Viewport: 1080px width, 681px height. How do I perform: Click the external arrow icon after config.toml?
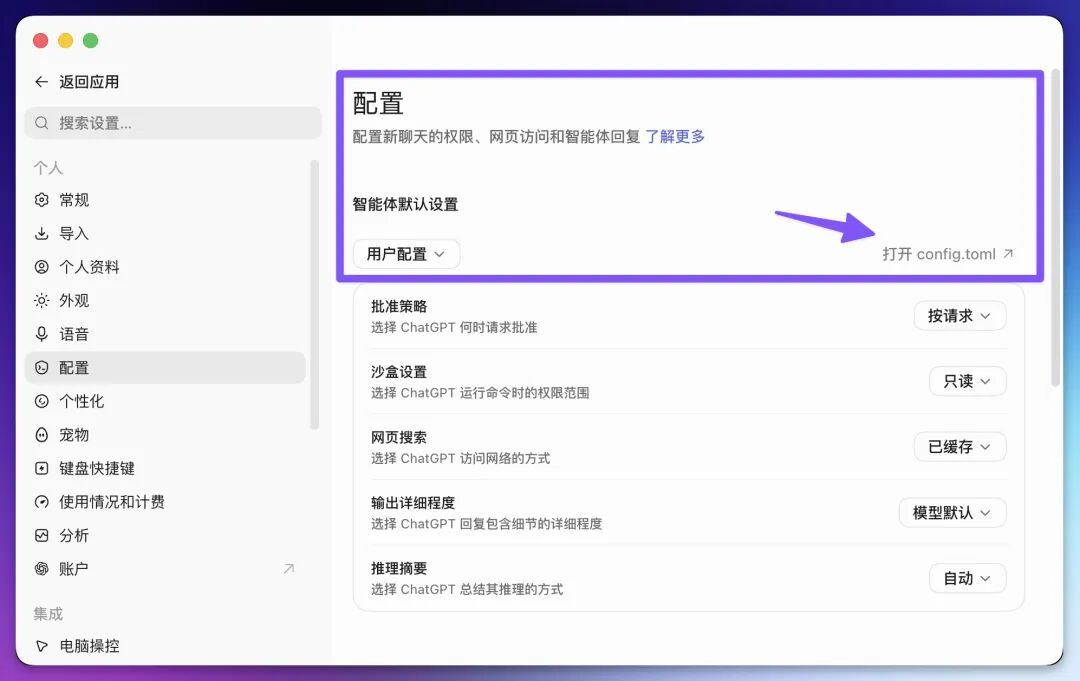[1008, 253]
